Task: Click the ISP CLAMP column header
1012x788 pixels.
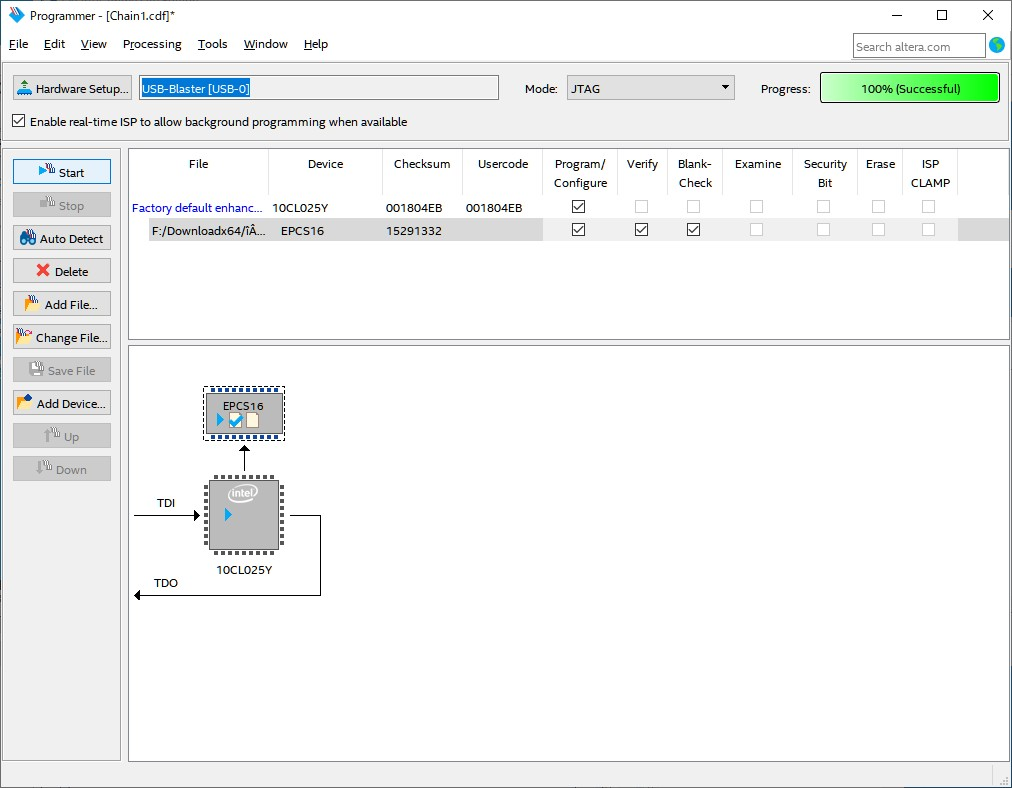Action: point(930,173)
